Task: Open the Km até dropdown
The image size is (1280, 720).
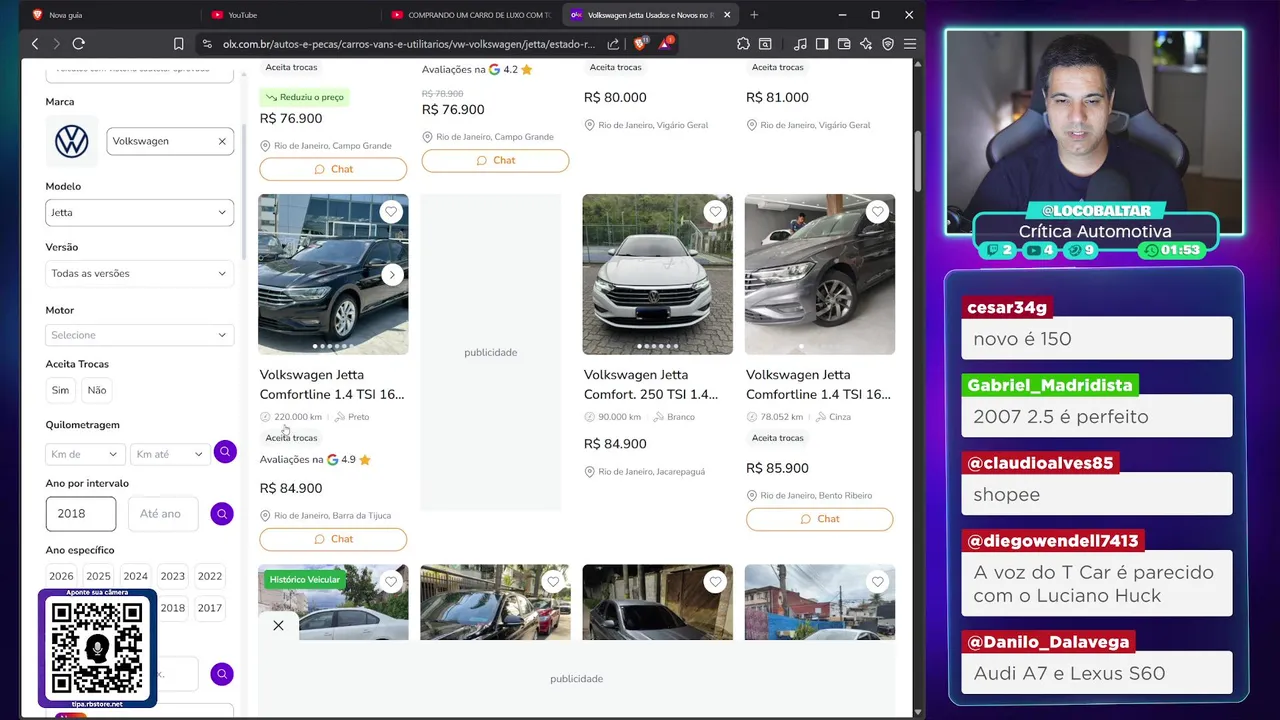Action: (169, 454)
